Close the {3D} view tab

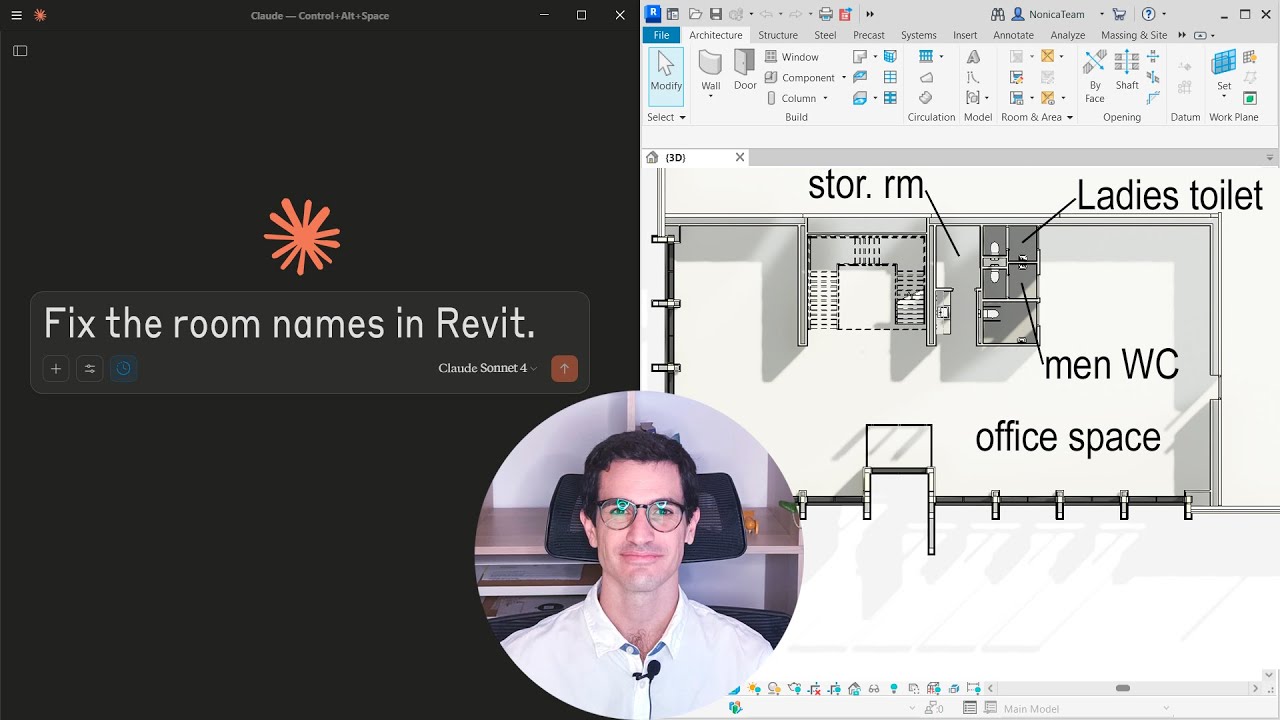click(x=740, y=157)
